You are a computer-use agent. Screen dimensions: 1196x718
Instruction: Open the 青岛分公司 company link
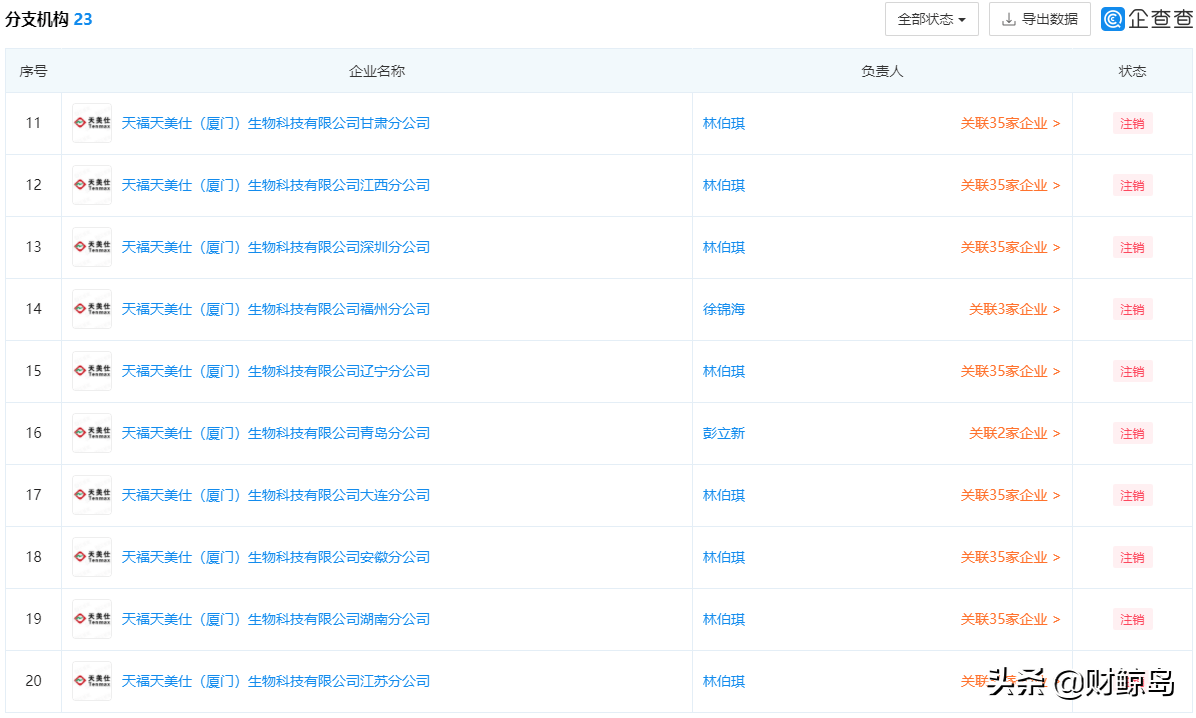click(x=275, y=433)
